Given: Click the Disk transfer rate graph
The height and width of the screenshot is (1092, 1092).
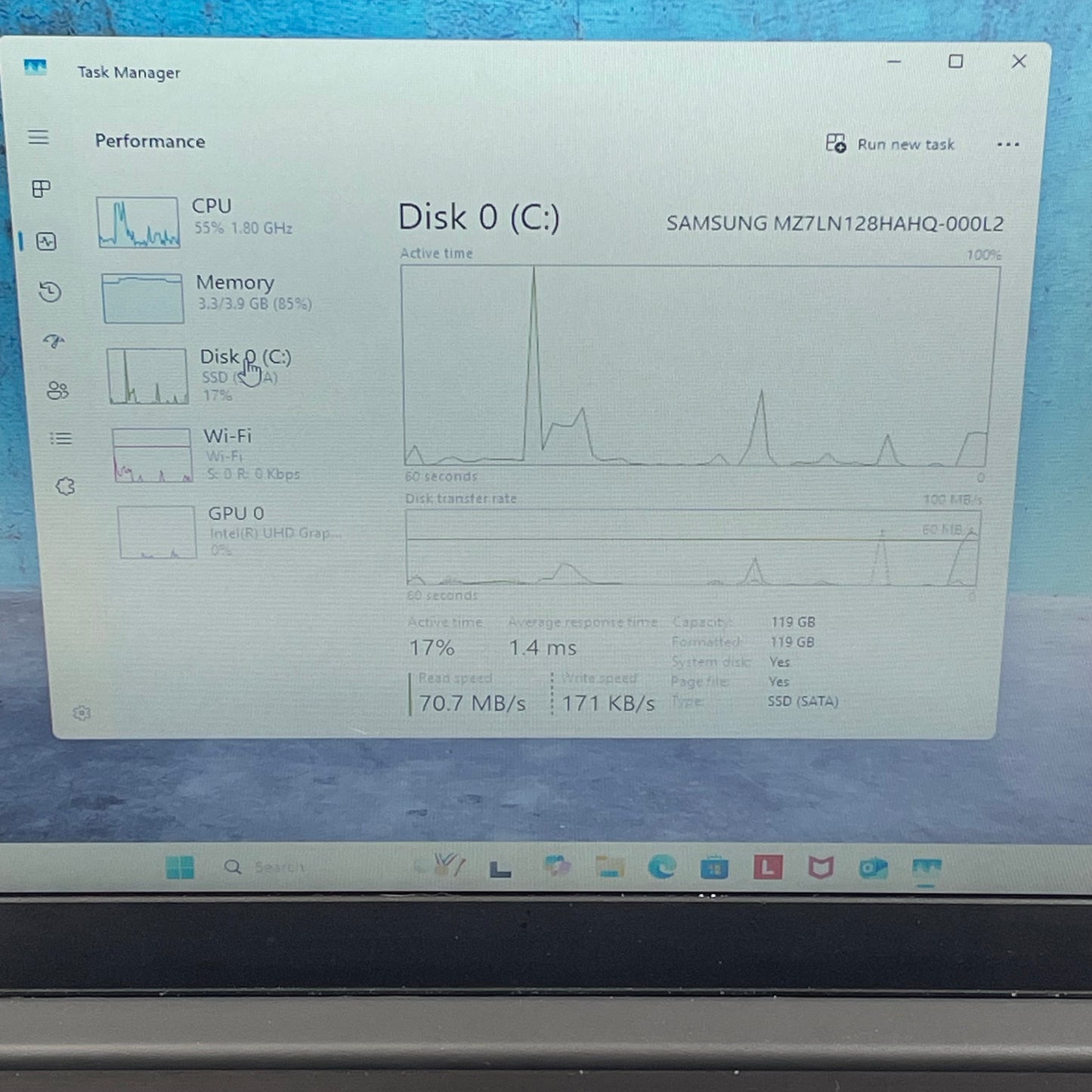Looking at the screenshot, I should [x=693, y=548].
